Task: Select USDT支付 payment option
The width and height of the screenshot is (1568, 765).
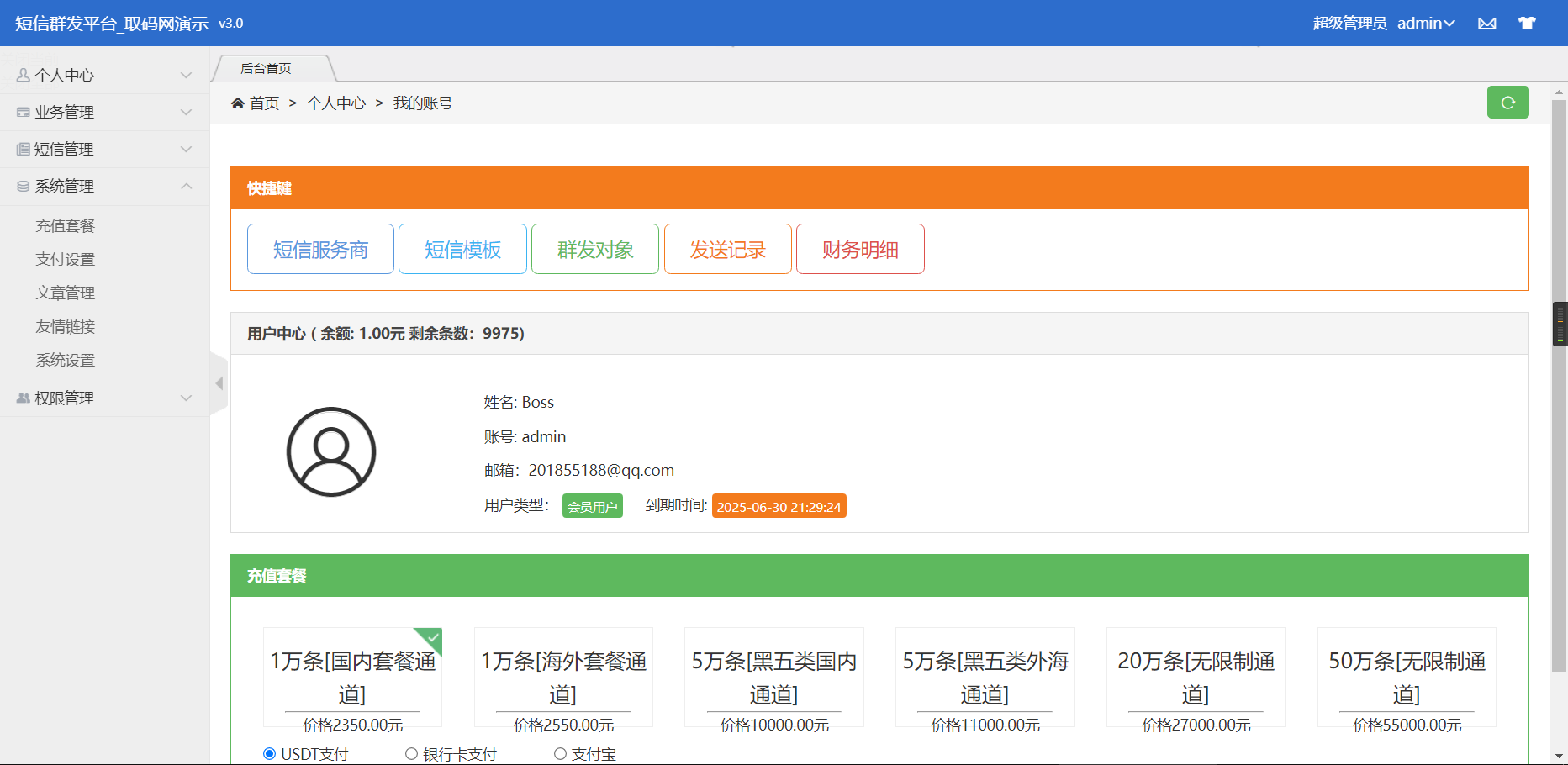Action: [x=270, y=754]
